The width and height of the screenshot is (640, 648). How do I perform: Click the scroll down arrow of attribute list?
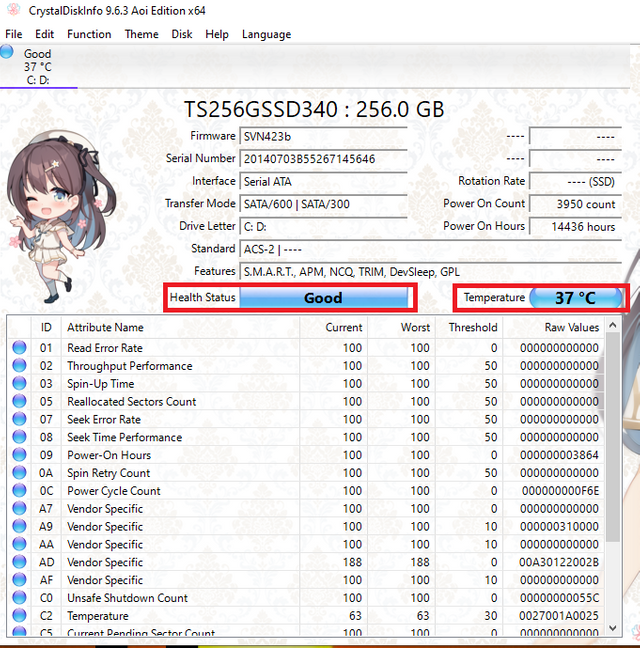point(613,628)
